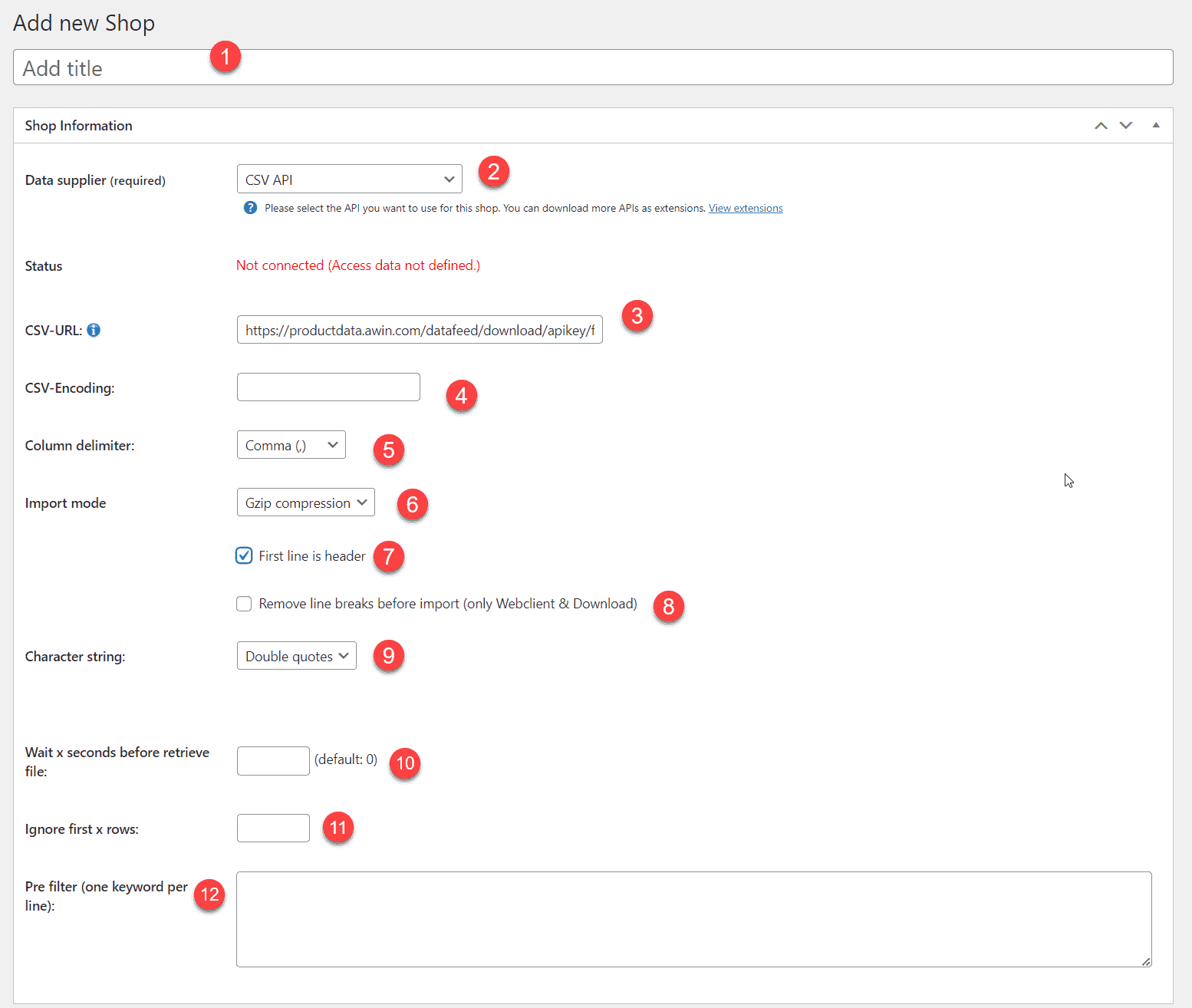Select the Add new Shop page heading
1192x1008 pixels.
pyautogui.click(x=84, y=23)
